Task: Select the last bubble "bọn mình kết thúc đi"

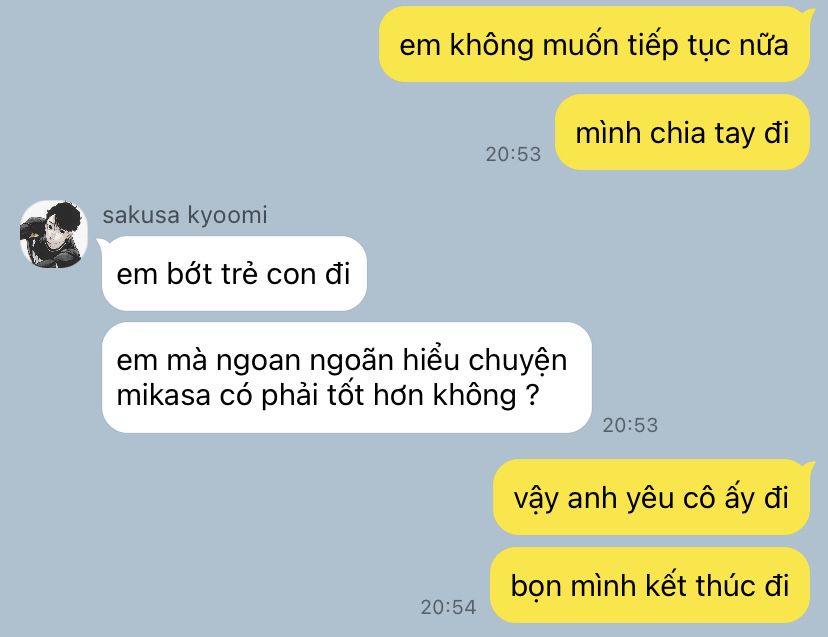Action: tap(650, 585)
